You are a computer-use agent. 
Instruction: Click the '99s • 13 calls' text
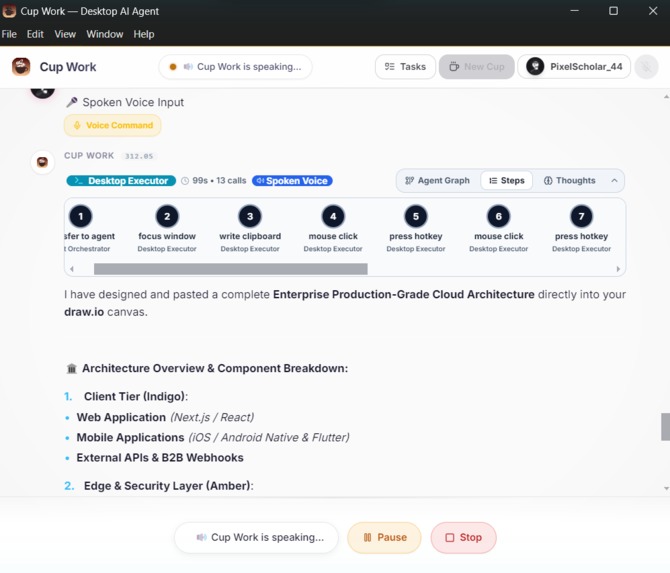pos(219,181)
